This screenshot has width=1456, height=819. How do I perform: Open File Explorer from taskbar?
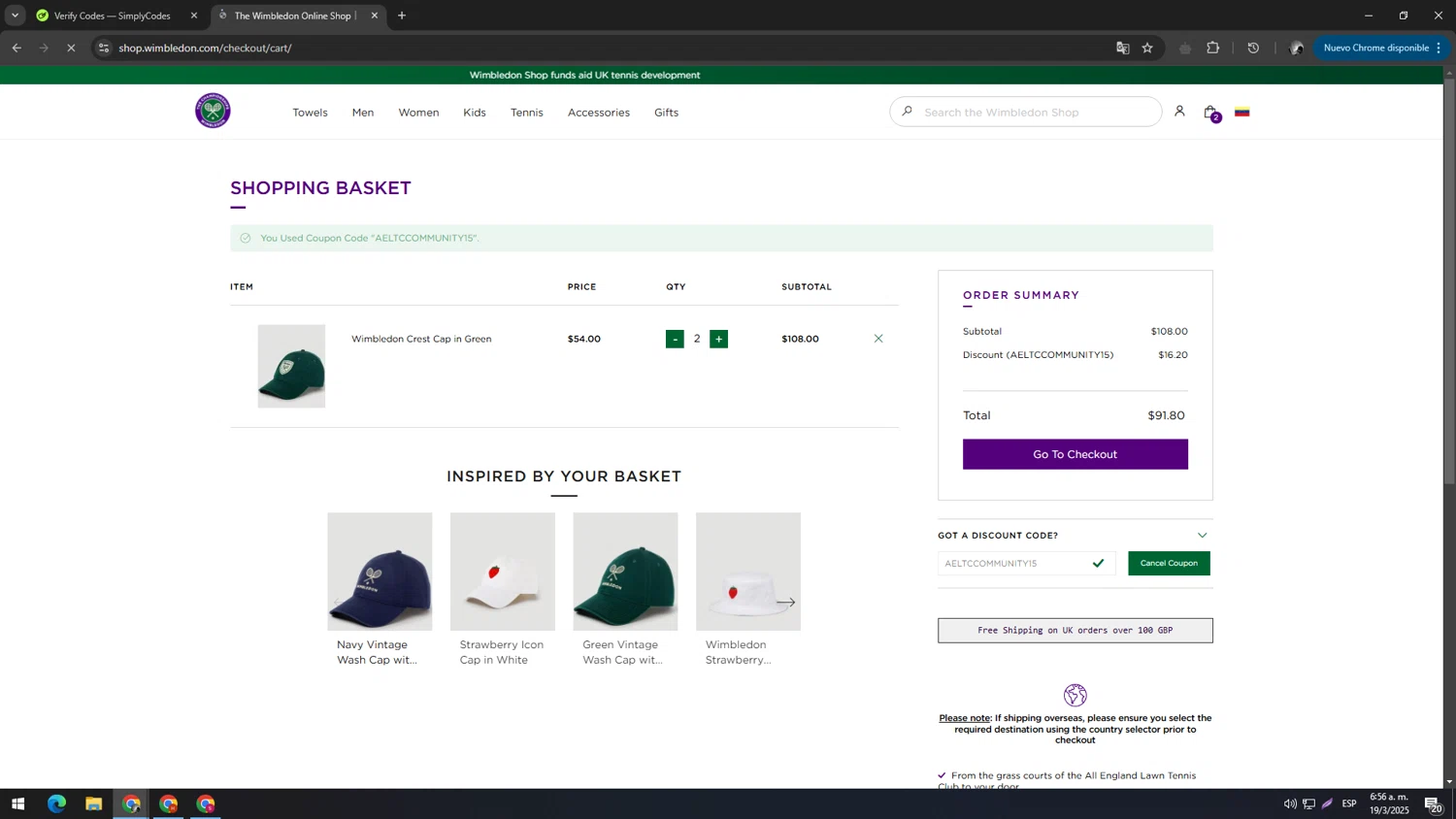[93, 803]
